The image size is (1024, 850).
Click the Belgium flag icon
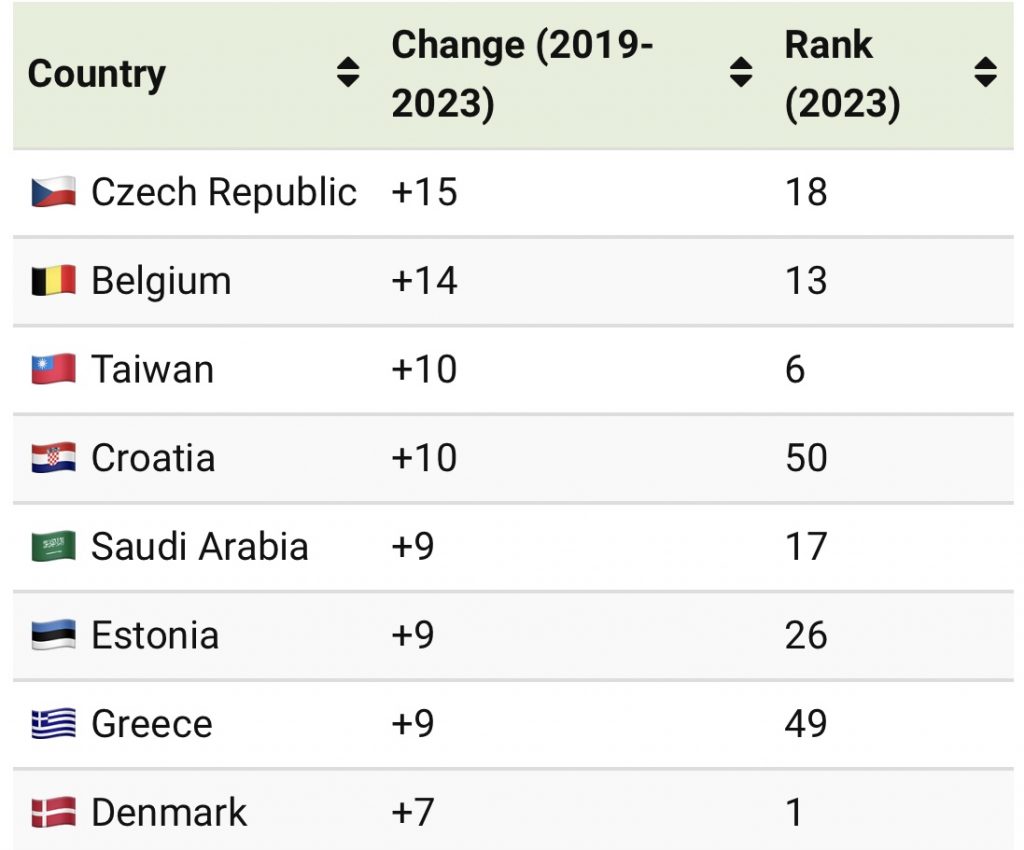click(x=53, y=281)
